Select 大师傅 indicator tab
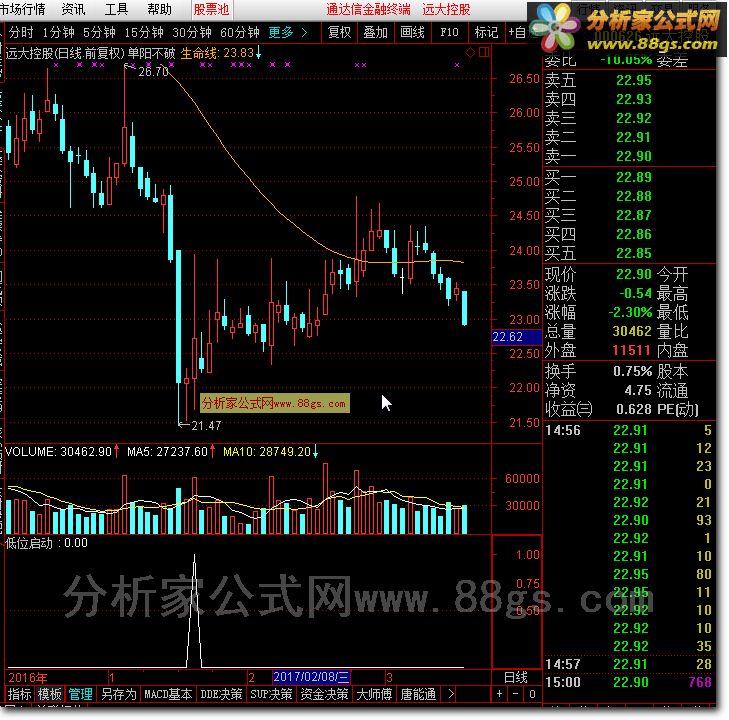 [x=375, y=694]
